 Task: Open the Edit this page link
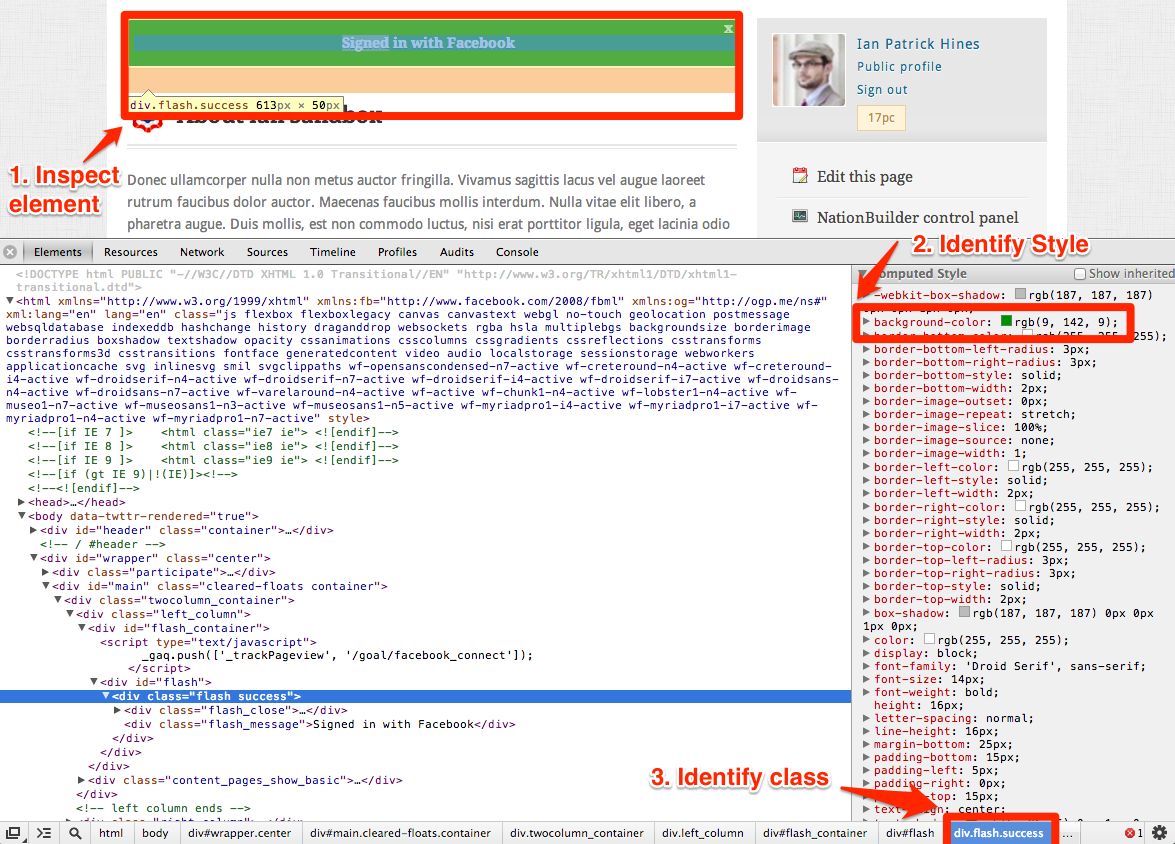[x=864, y=176]
